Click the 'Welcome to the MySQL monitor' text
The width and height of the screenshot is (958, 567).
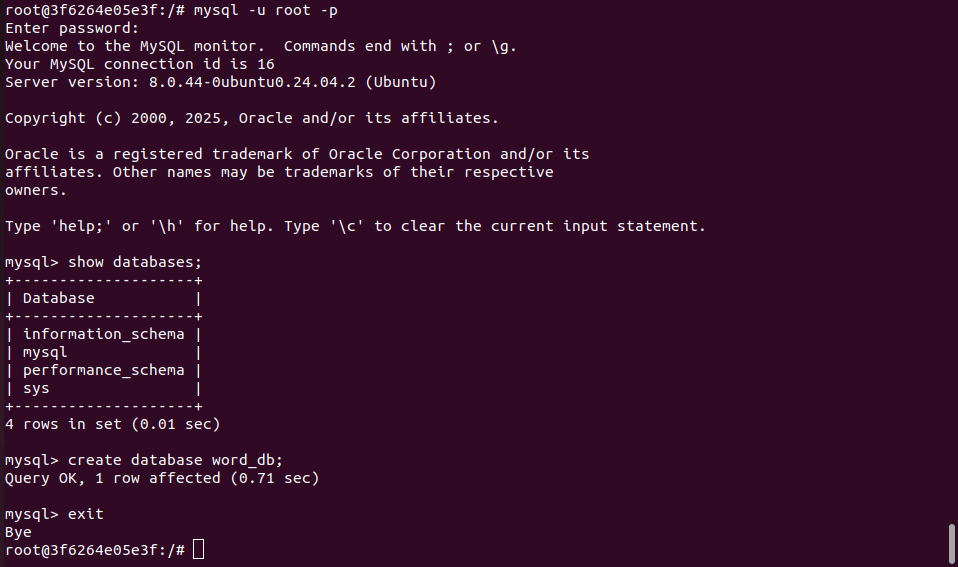click(139, 46)
